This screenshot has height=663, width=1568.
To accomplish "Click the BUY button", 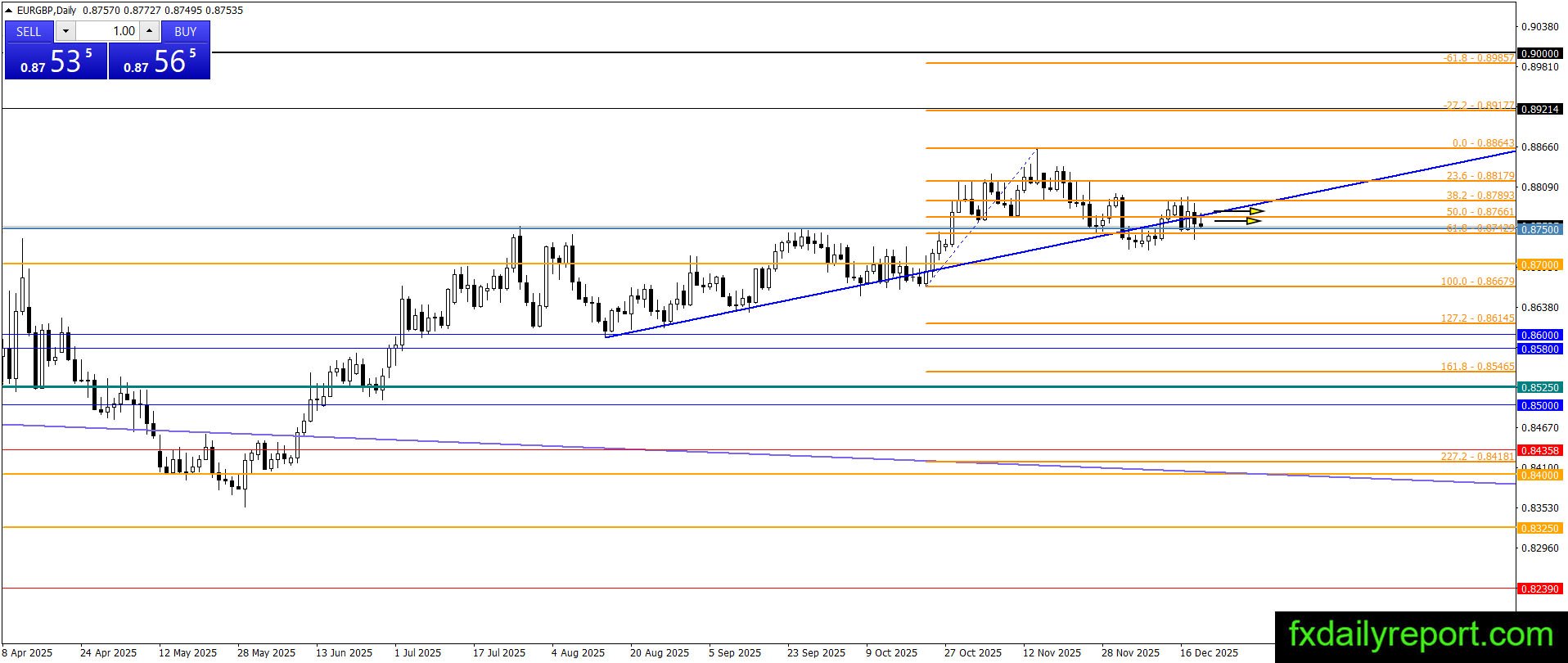I will coord(186,31).
